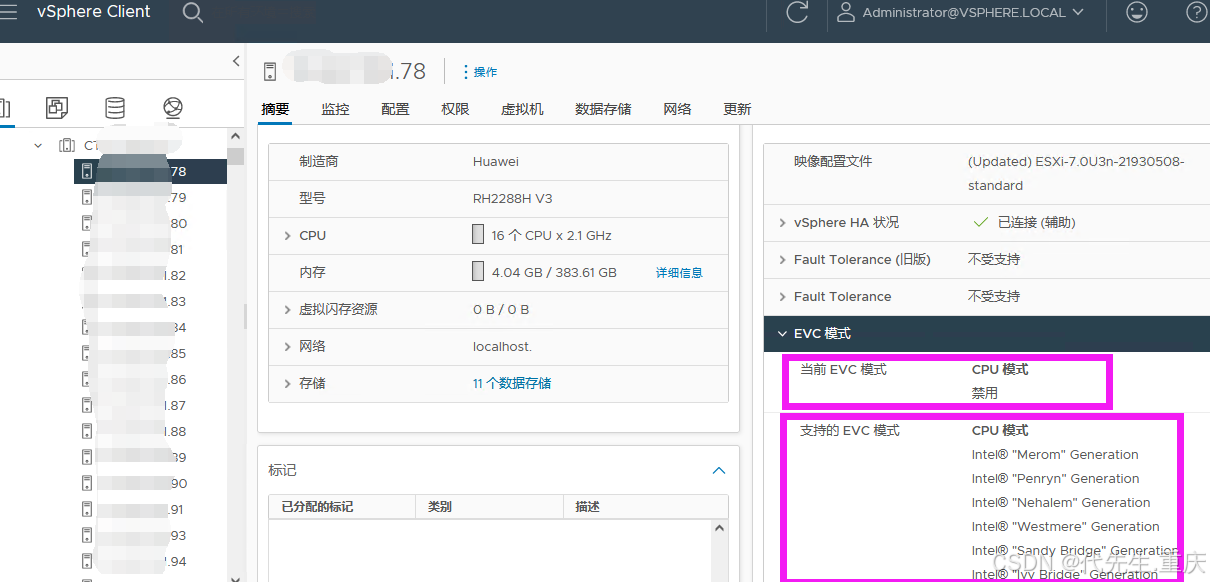Open the 权限 tab
This screenshot has width=1210, height=582.
pyautogui.click(x=455, y=109)
